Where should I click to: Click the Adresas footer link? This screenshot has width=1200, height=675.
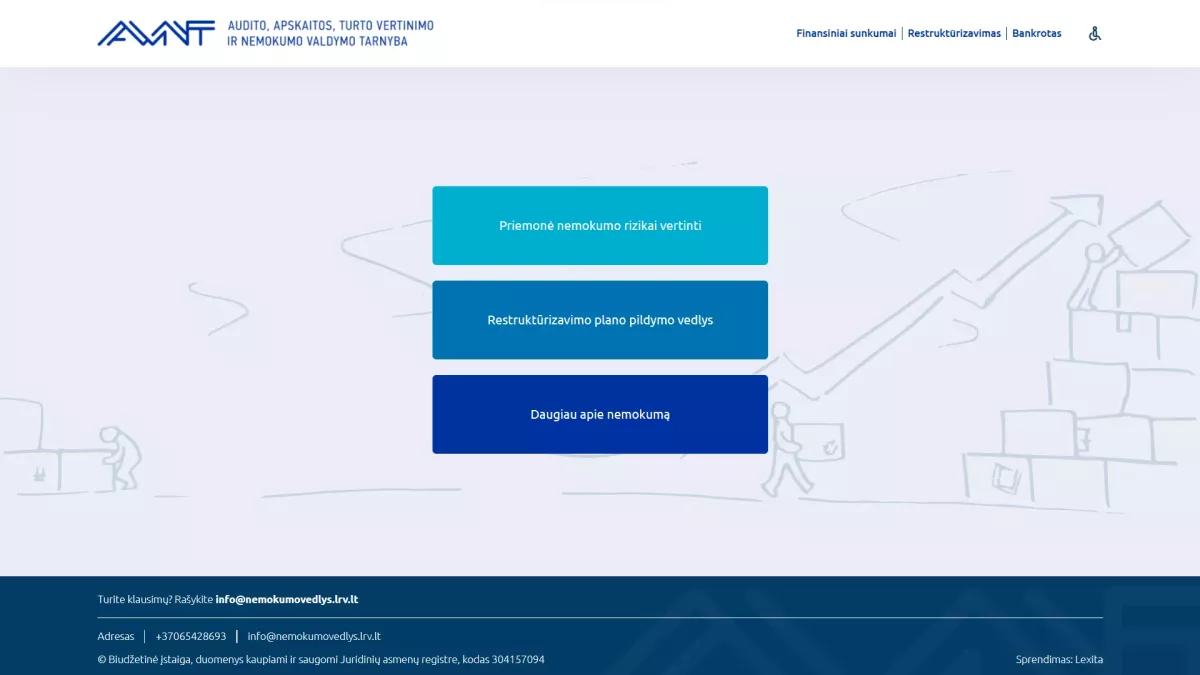(116, 636)
